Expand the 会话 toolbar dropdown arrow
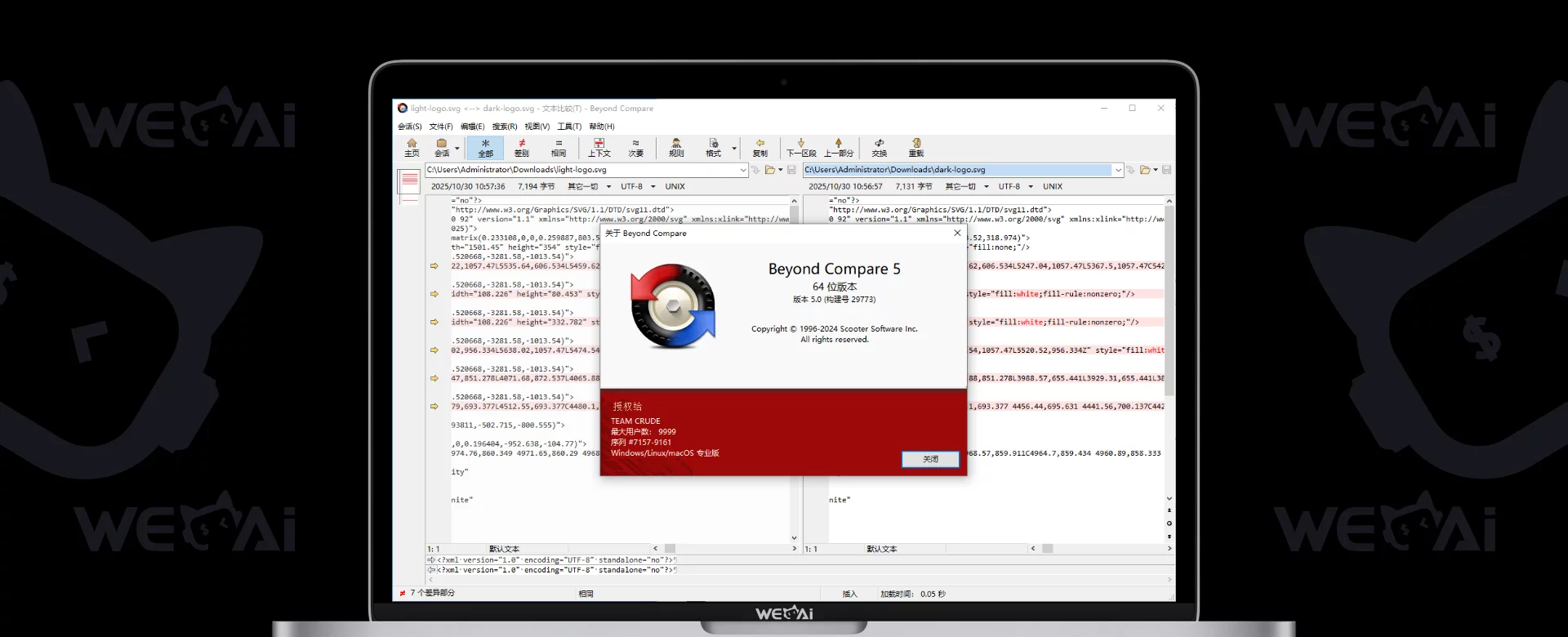This screenshot has height=637, width=1568. coord(457,149)
